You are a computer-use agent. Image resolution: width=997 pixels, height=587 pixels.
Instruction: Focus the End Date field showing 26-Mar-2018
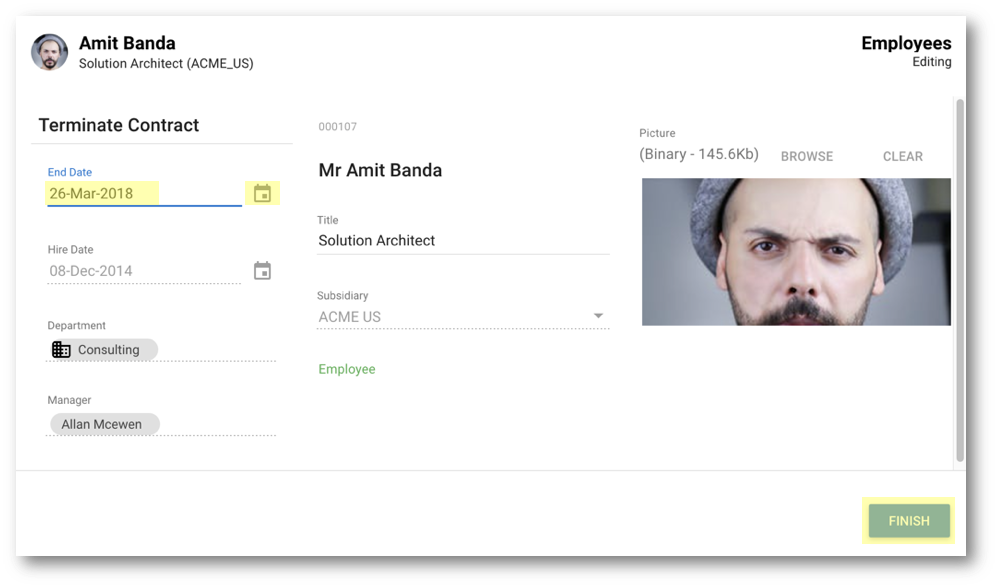point(144,193)
